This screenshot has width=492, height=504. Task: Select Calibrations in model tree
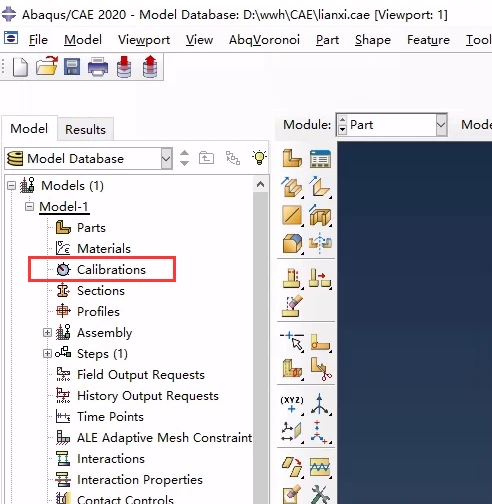click(111, 270)
